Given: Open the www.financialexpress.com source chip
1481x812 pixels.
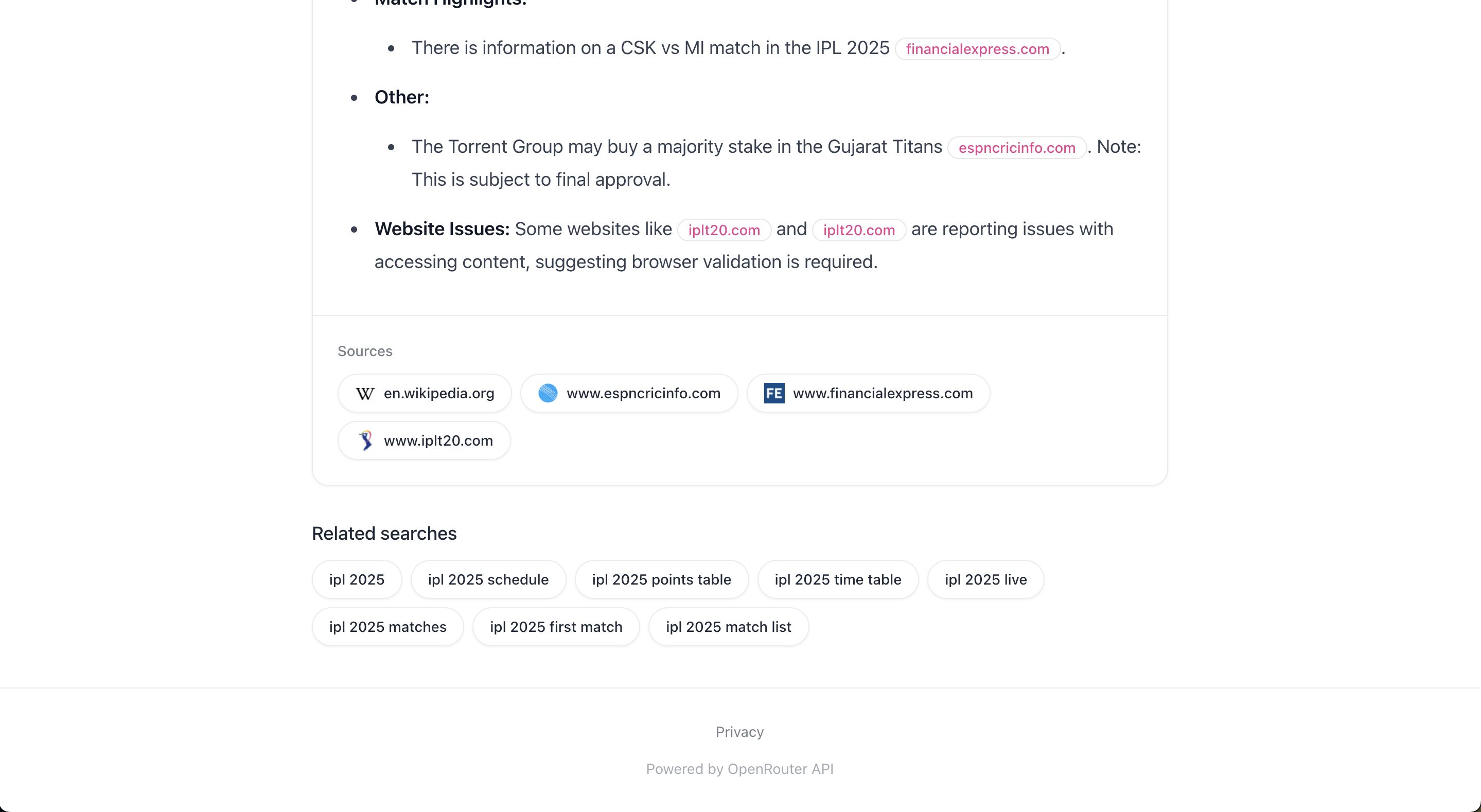Looking at the screenshot, I should 883,393.
